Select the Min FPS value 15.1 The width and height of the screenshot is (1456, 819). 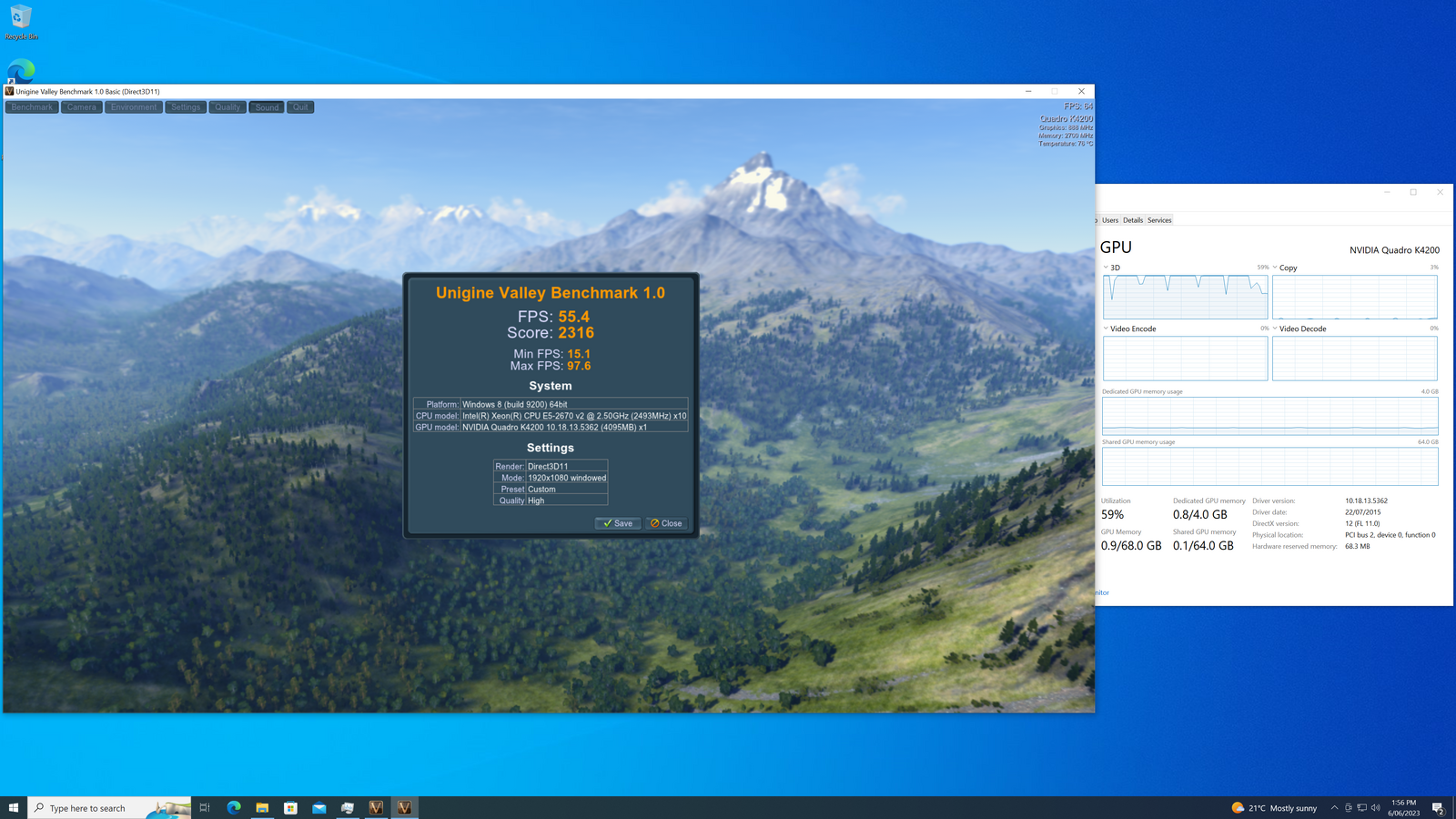coord(579,354)
